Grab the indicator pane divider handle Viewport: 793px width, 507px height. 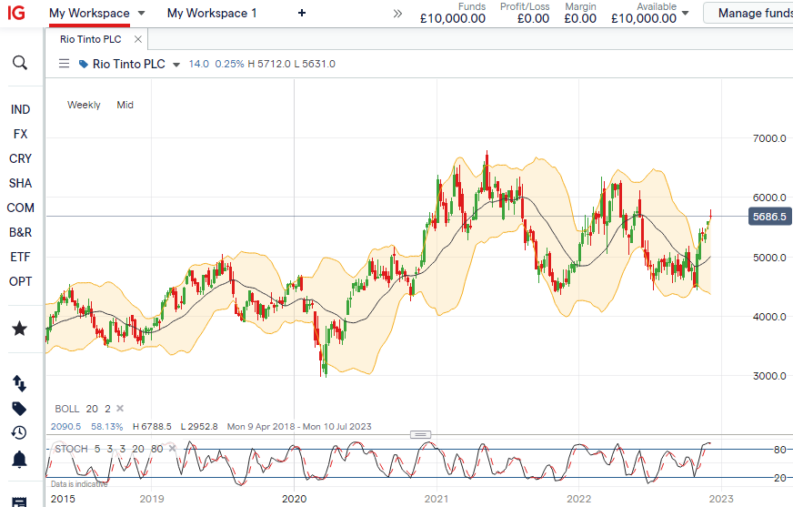coord(420,435)
